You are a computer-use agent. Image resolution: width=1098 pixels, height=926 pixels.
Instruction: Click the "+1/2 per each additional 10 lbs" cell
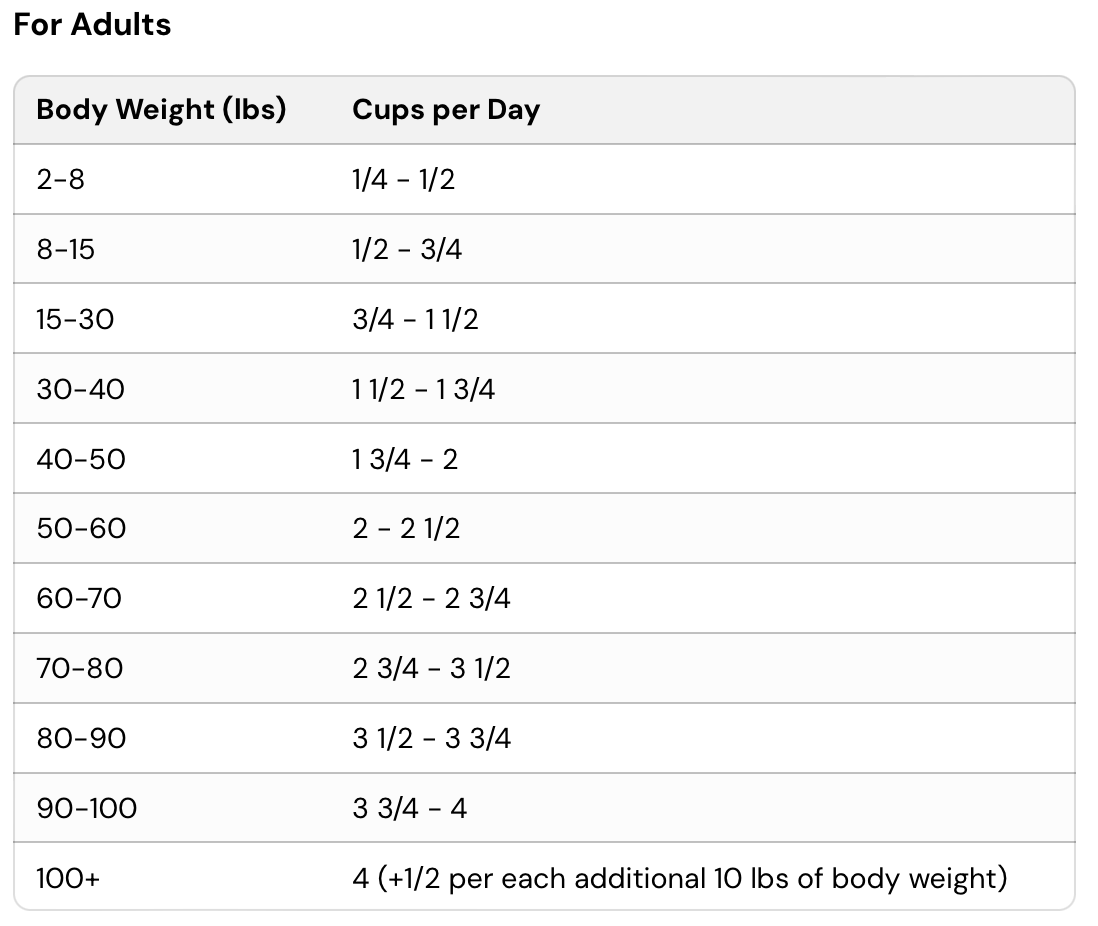[680, 878]
